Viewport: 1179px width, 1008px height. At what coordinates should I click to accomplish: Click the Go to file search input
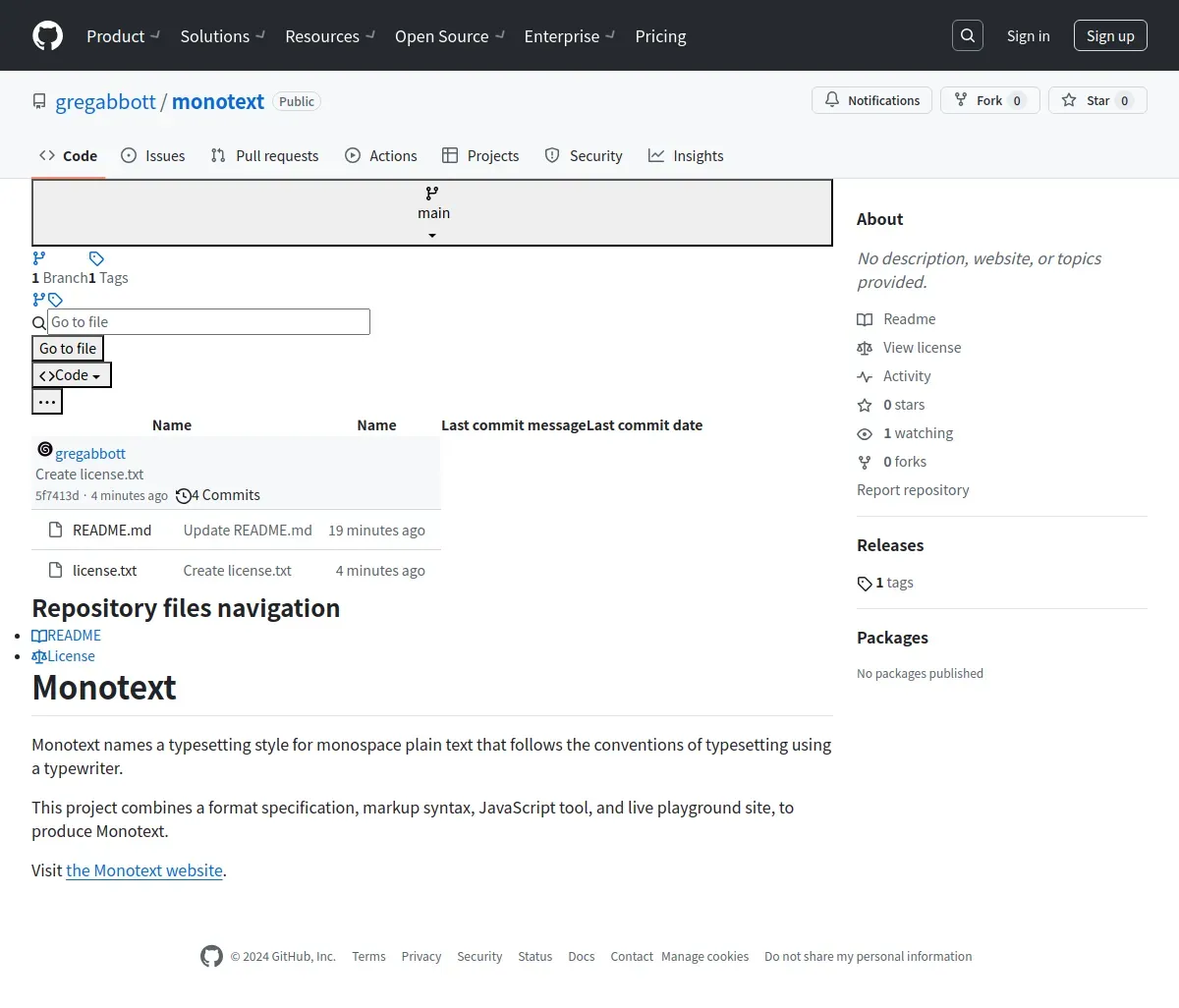point(208,322)
